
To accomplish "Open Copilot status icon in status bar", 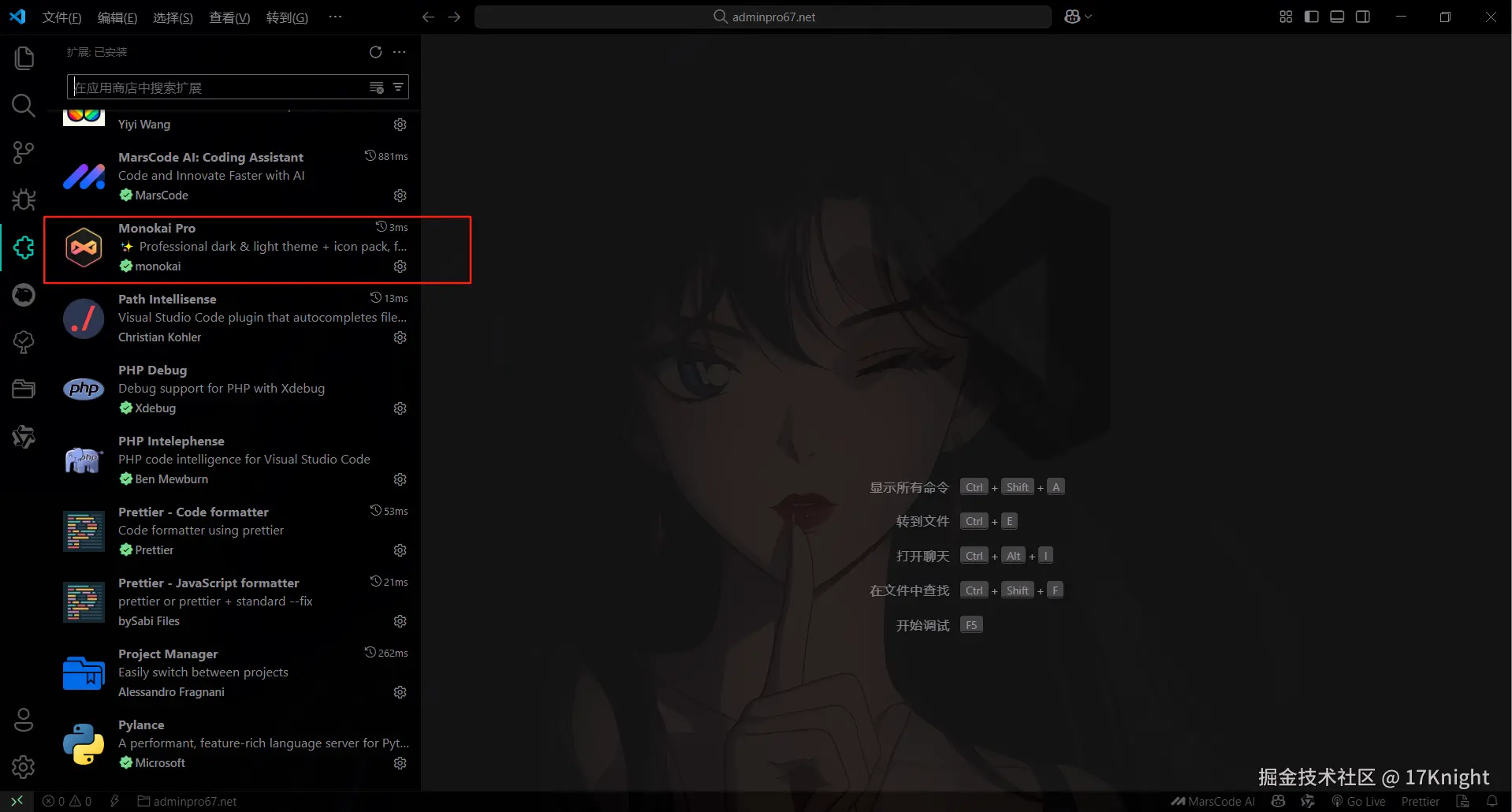I will coord(1278,801).
